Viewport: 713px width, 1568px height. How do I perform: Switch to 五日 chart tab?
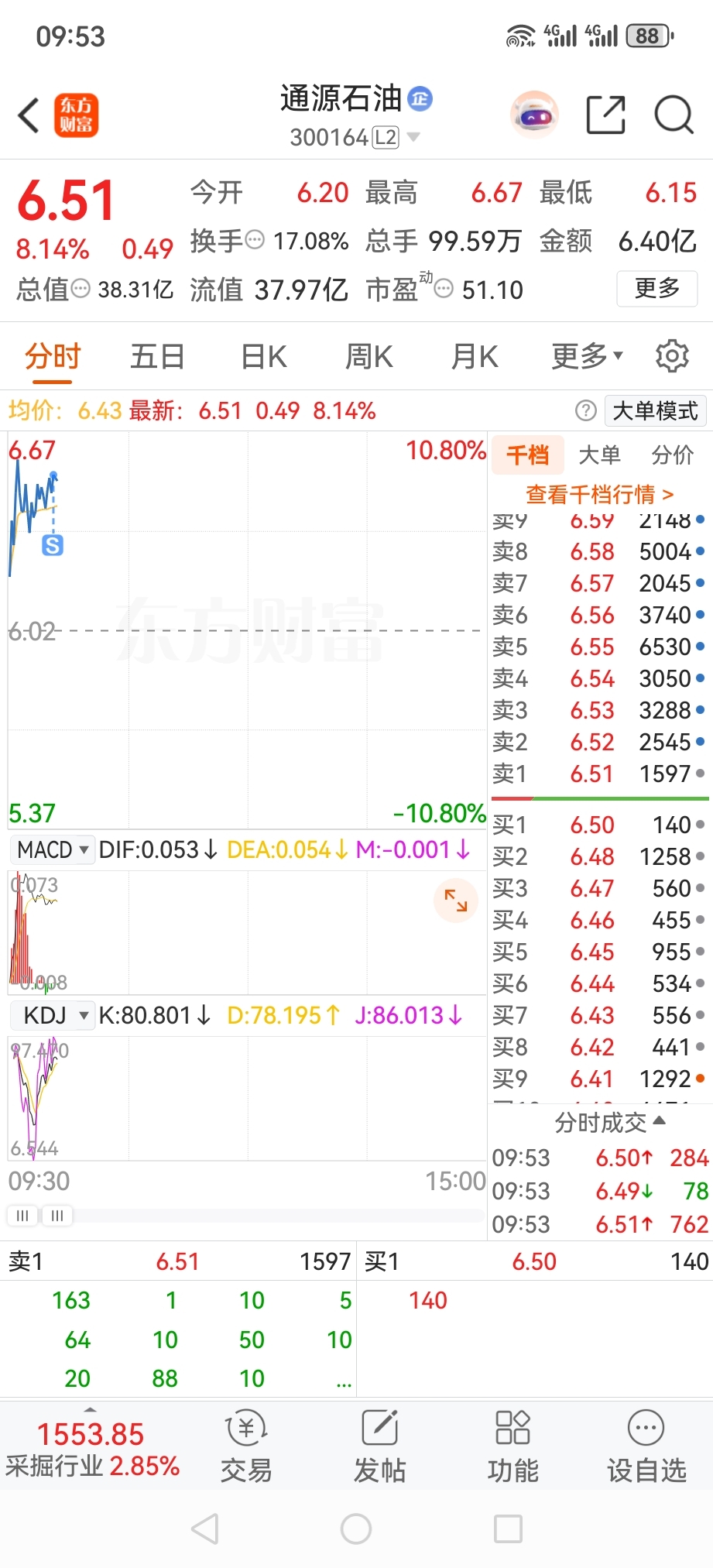tap(157, 356)
